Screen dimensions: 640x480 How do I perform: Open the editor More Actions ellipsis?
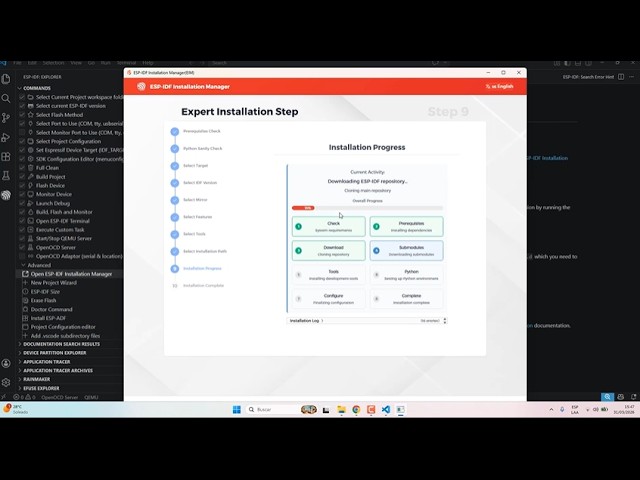[x=631, y=77]
